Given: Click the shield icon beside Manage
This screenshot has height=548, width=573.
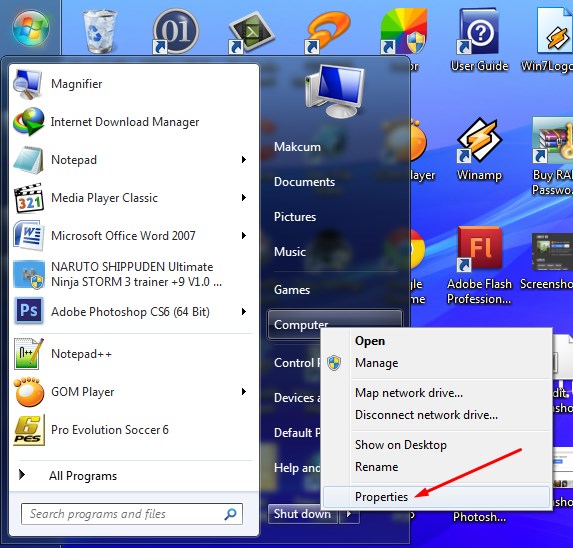Looking at the screenshot, I should pyautogui.click(x=334, y=363).
